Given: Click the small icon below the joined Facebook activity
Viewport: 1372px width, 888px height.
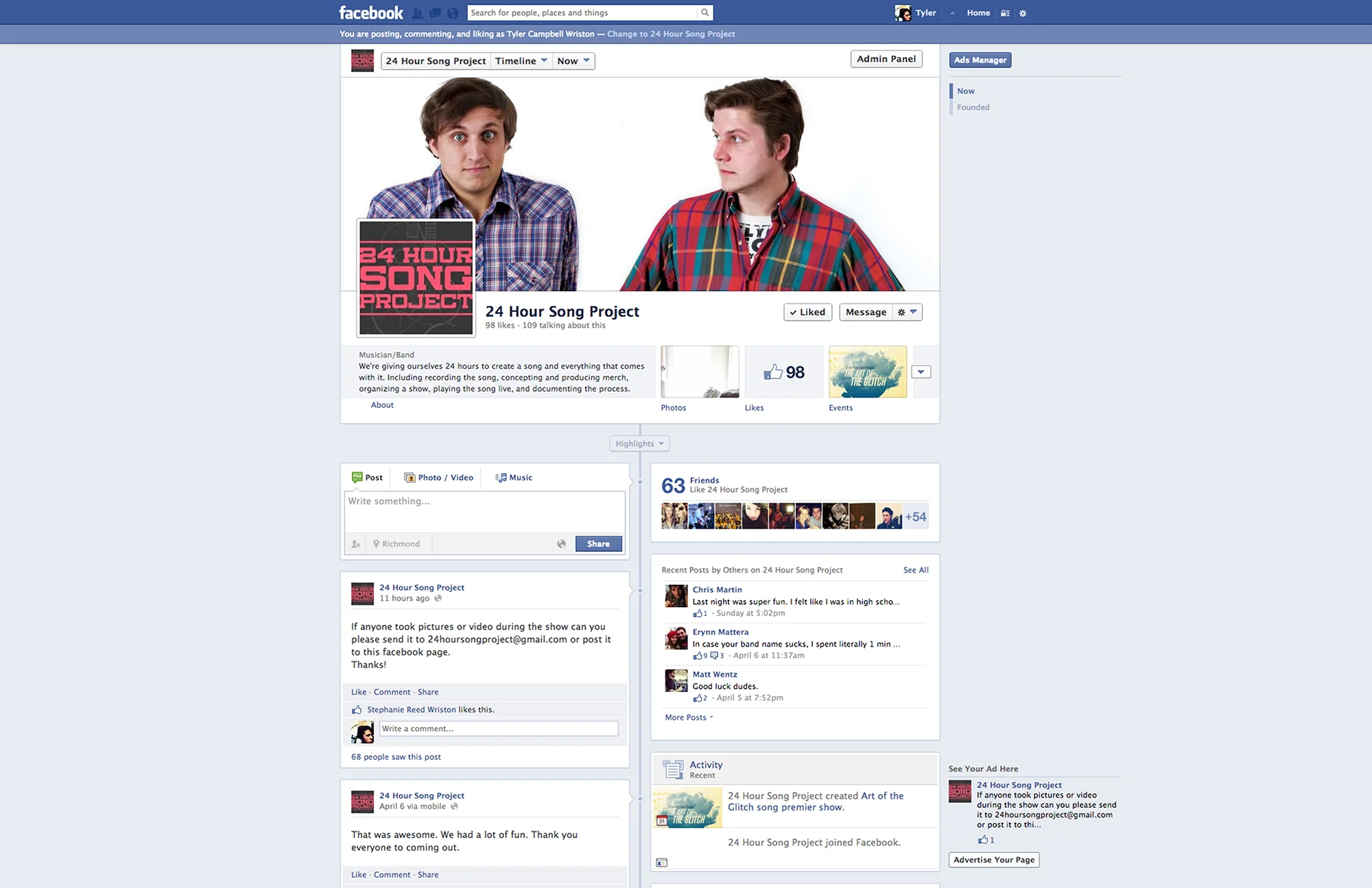Looking at the screenshot, I should pyautogui.click(x=661, y=863).
